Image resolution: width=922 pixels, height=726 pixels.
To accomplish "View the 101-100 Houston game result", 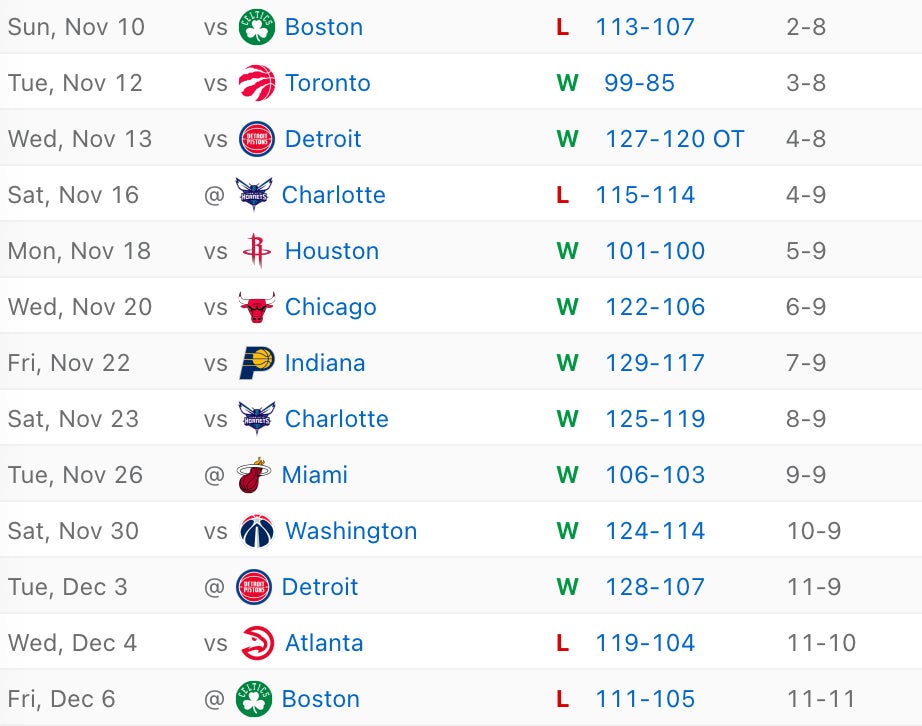I will (x=655, y=251).
